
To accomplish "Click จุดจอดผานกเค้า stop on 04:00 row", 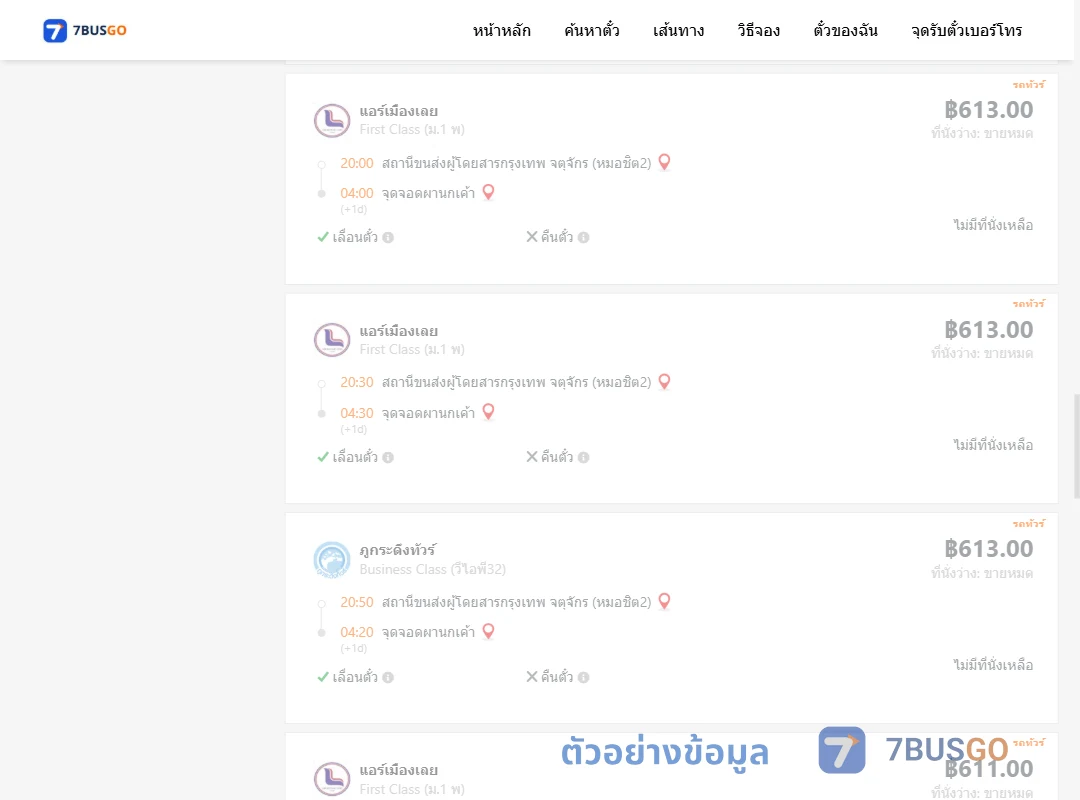I will (x=428, y=194).
